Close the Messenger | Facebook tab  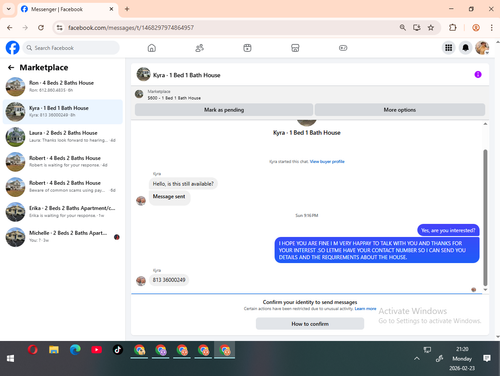111,9
